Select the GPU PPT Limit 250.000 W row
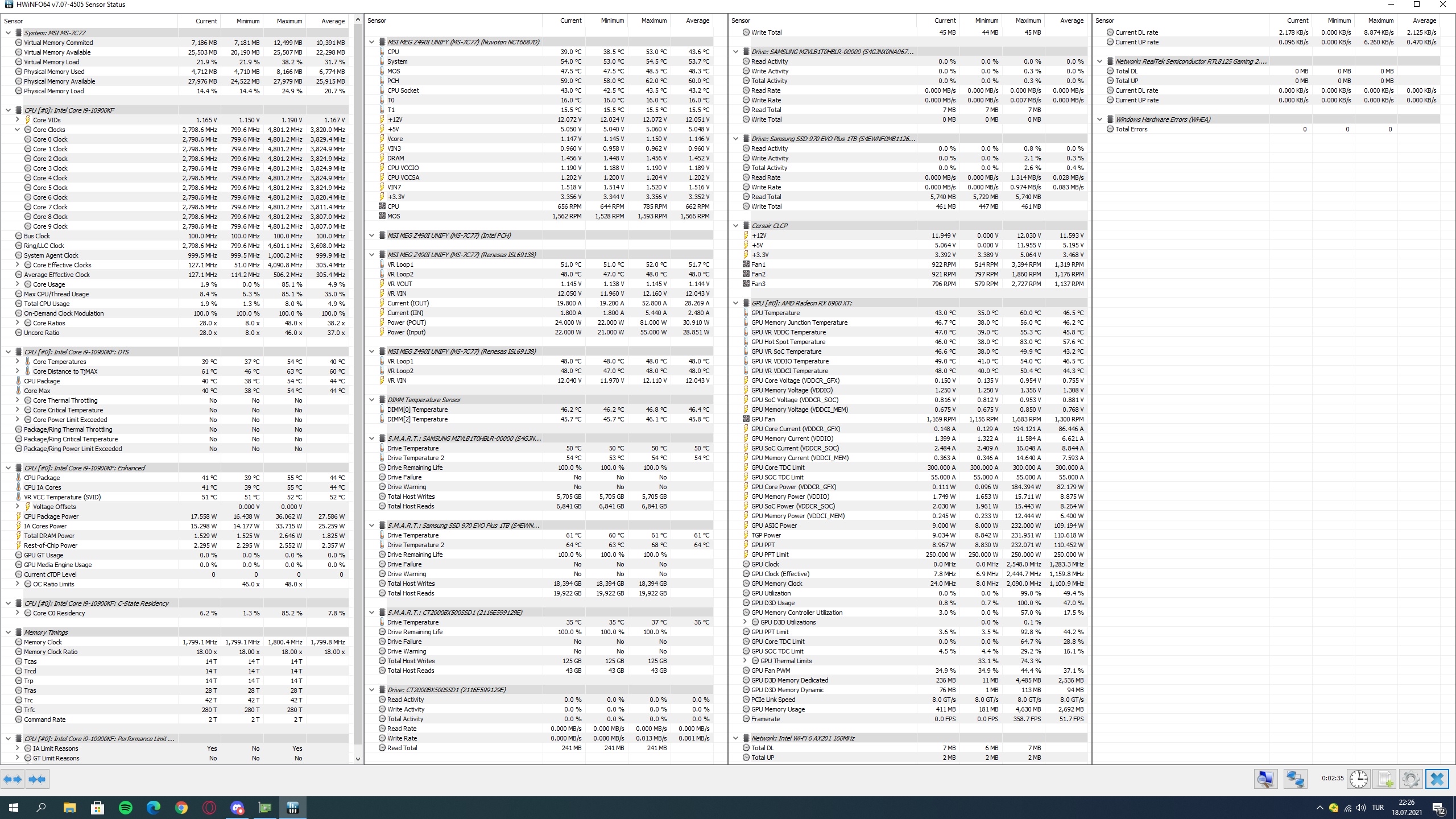The image size is (1456, 819). [x=908, y=555]
